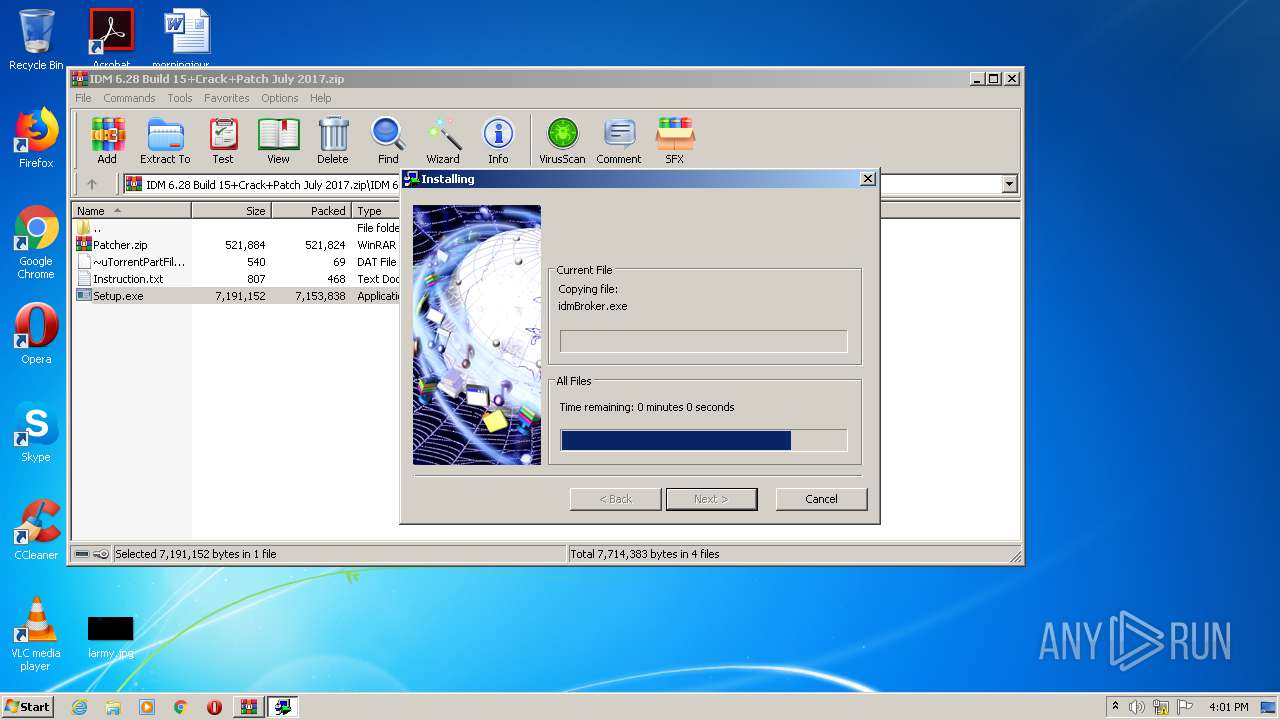Select Setup.exe in file list
1280x720 pixels.
[237, 296]
